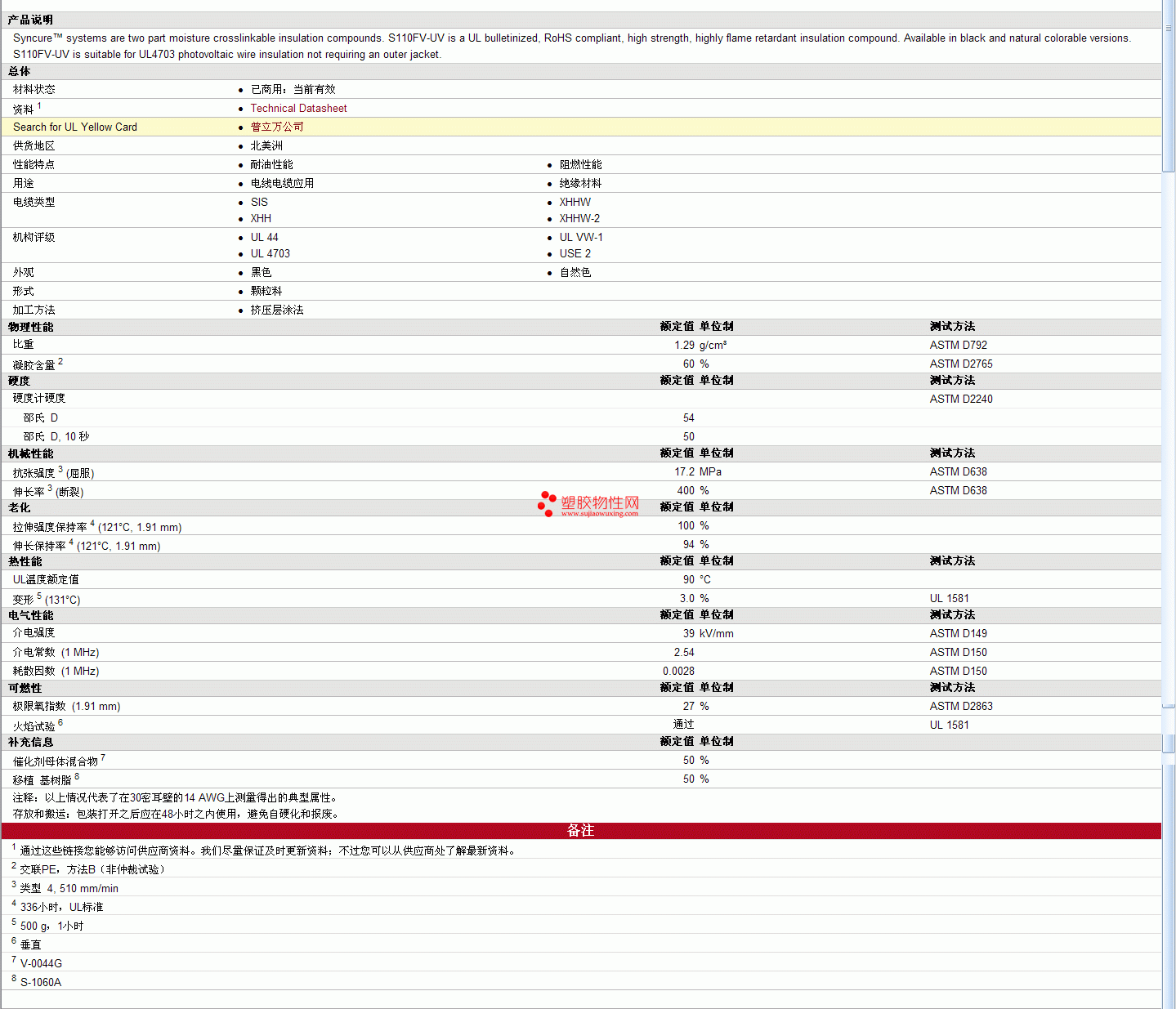This screenshot has width=1176, height=1009.
Task: Click the red 备注 notes header bar
Action: tap(581, 830)
